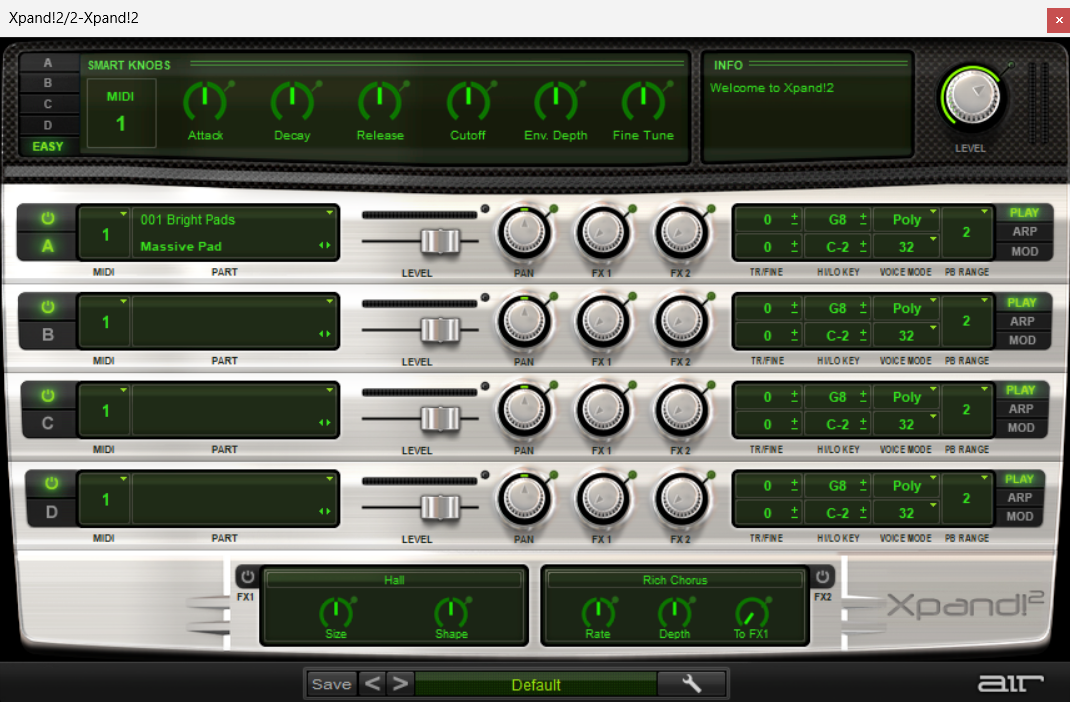Adjust part A high key G8 stepper
Viewport: 1070px width, 702px height.
(863, 219)
